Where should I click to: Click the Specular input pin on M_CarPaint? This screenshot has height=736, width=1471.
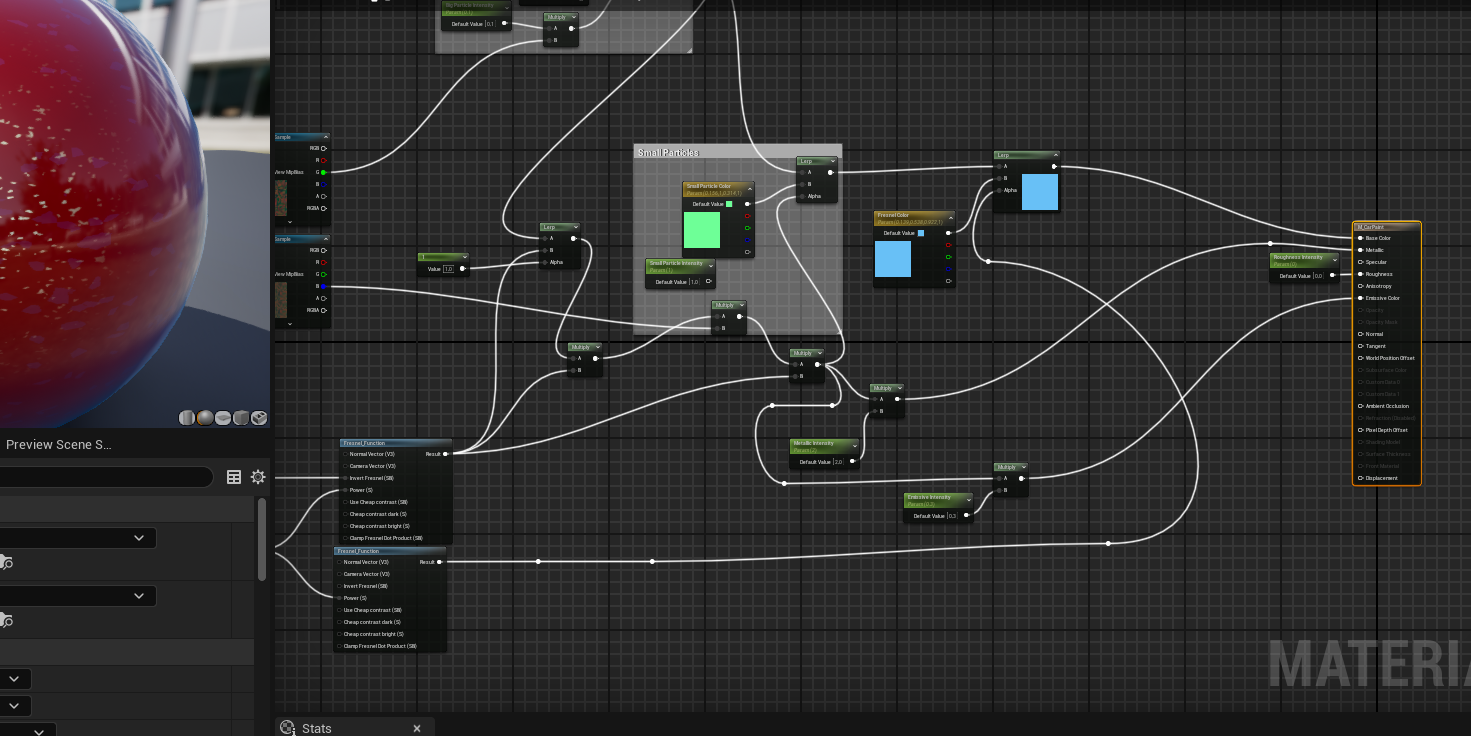pyautogui.click(x=1361, y=262)
